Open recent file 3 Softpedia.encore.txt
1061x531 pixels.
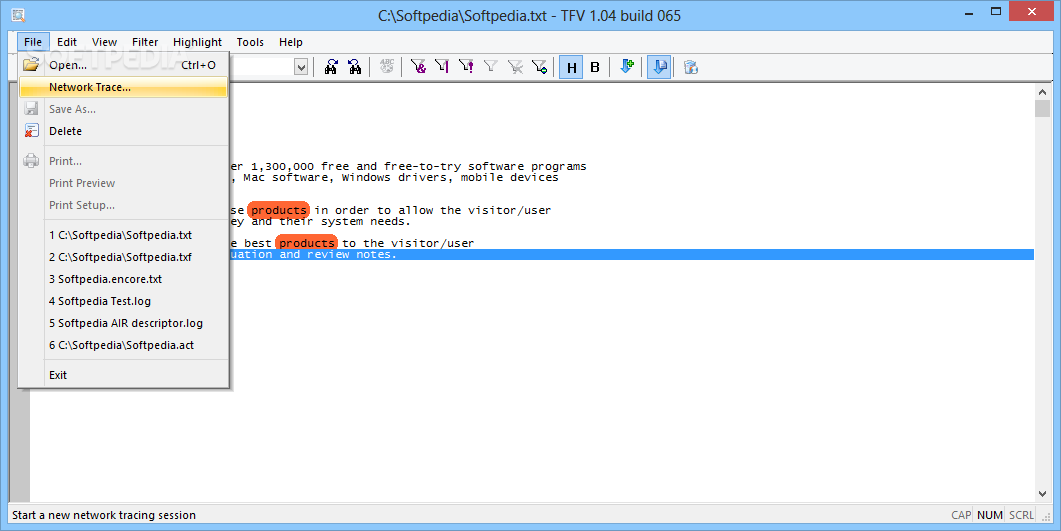pos(123,279)
